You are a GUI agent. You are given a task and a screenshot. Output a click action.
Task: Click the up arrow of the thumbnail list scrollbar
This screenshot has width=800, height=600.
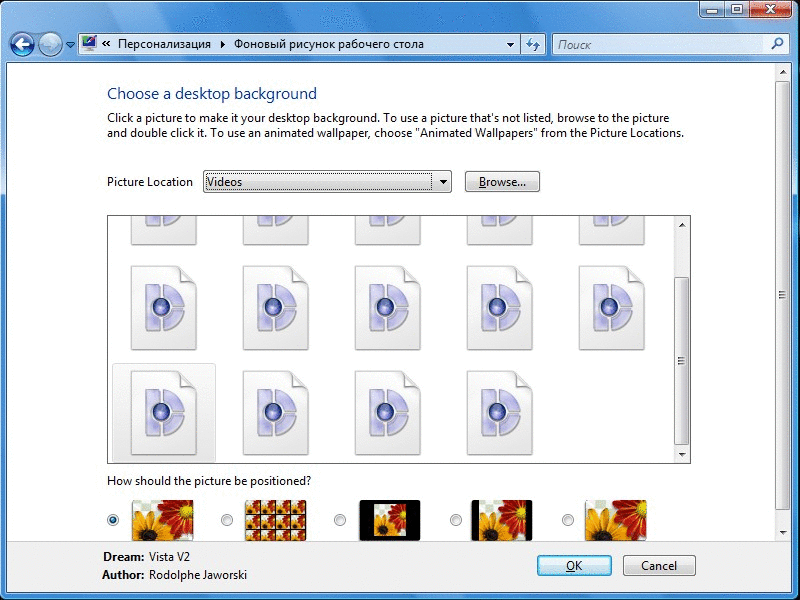coord(682,224)
